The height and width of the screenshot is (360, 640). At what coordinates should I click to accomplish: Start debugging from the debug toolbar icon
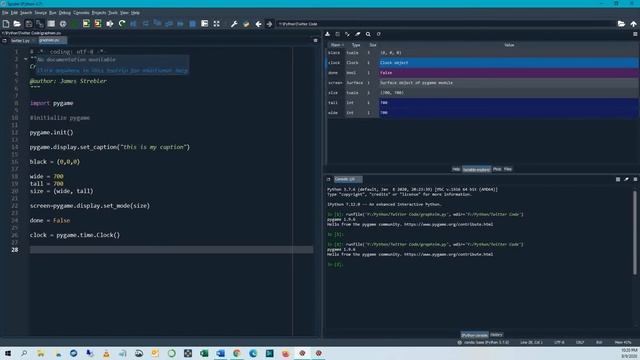(133, 24)
